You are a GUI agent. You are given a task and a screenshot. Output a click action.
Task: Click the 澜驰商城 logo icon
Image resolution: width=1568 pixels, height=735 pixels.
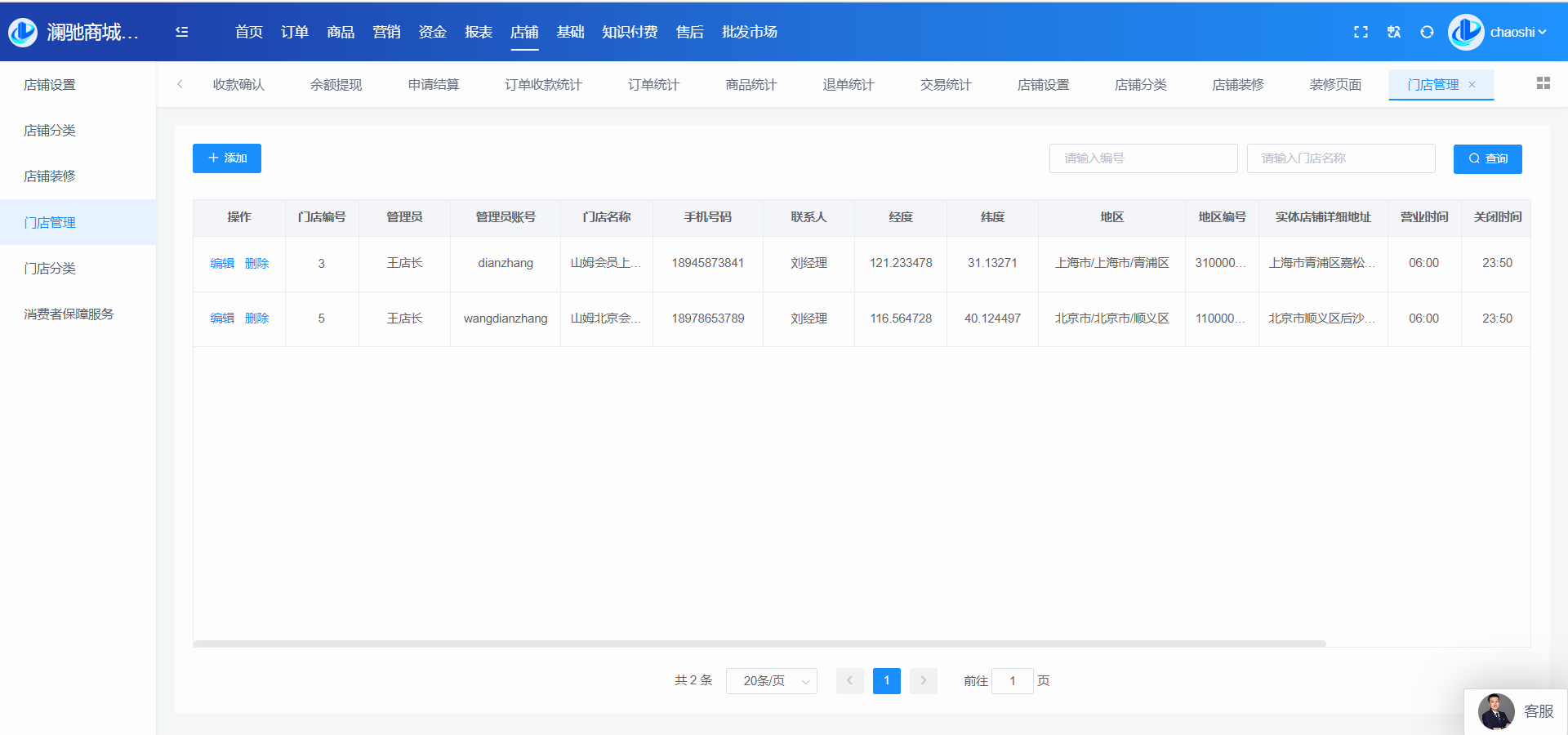point(23,32)
